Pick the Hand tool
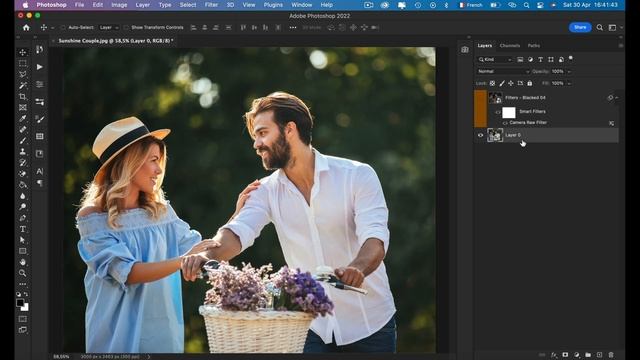The width and height of the screenshot is (640, 360). 23,262
